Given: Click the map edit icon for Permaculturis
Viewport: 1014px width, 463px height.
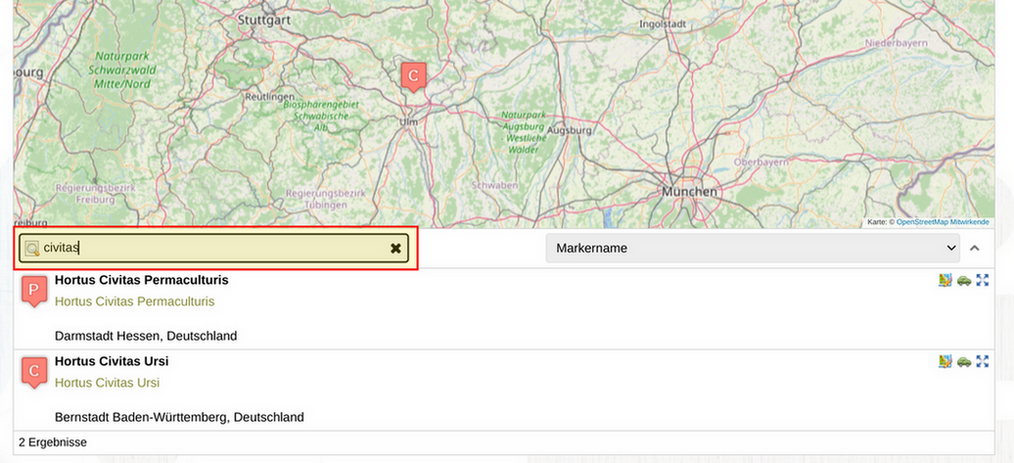Looking at the screenshot, I should [x=945, y=280].
